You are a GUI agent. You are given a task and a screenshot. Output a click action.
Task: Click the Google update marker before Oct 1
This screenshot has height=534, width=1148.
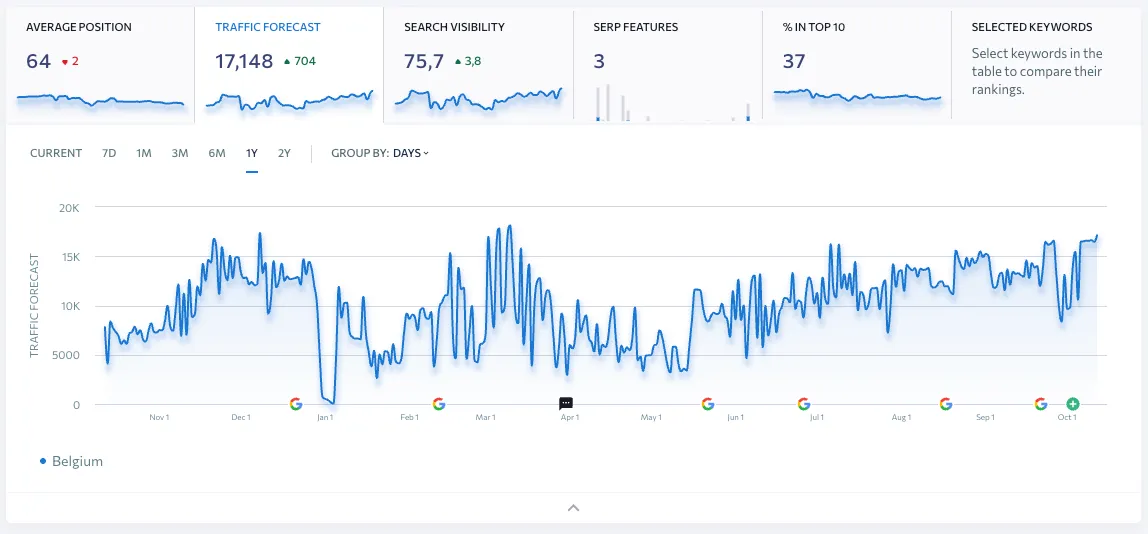[x=1041, y=404]
